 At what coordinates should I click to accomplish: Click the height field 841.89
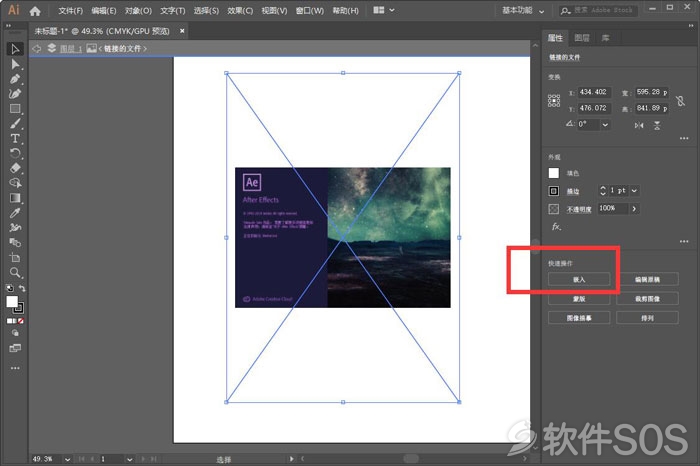click(652, 108)
